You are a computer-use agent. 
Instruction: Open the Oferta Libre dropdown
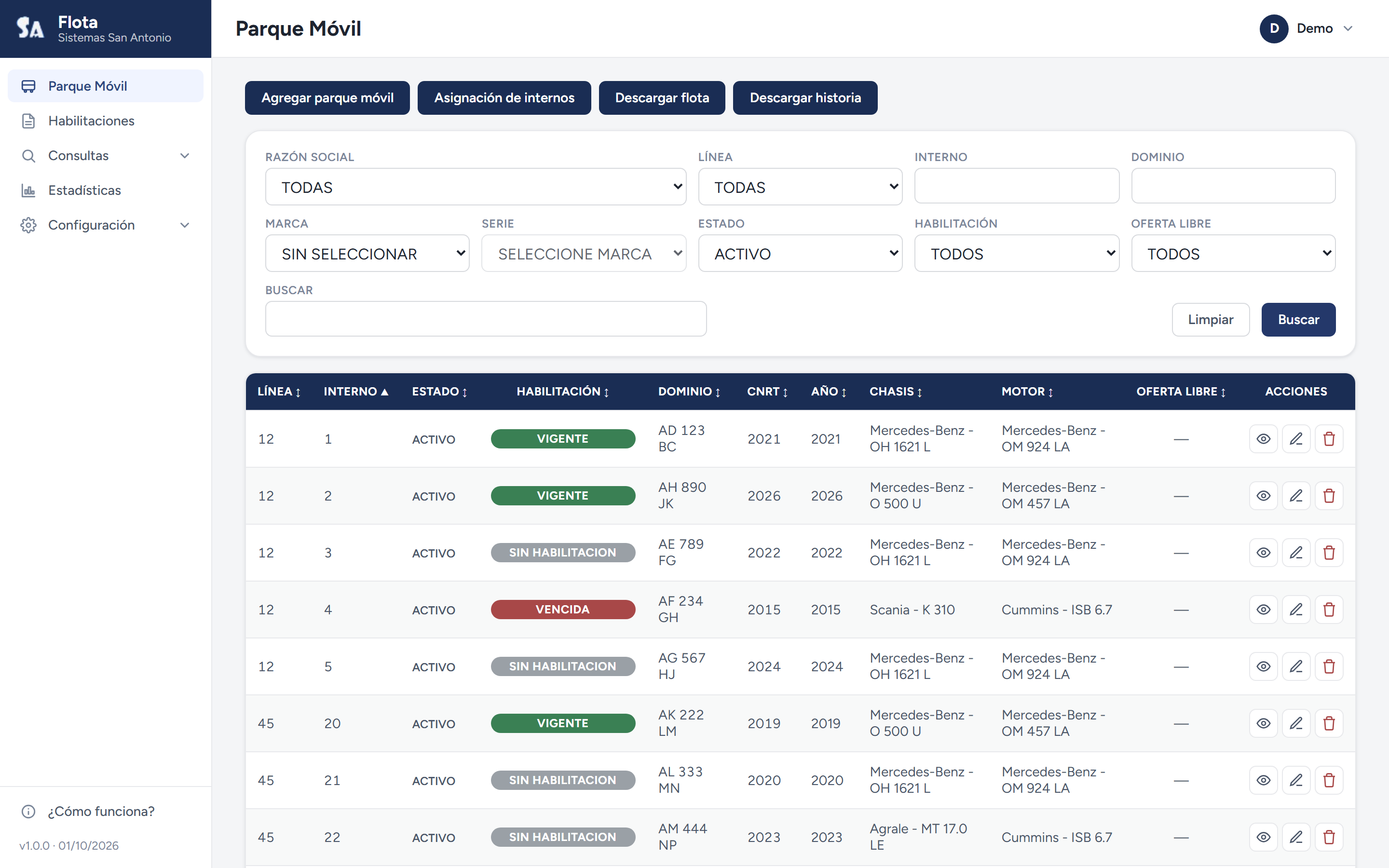(x=1232, y=253)
